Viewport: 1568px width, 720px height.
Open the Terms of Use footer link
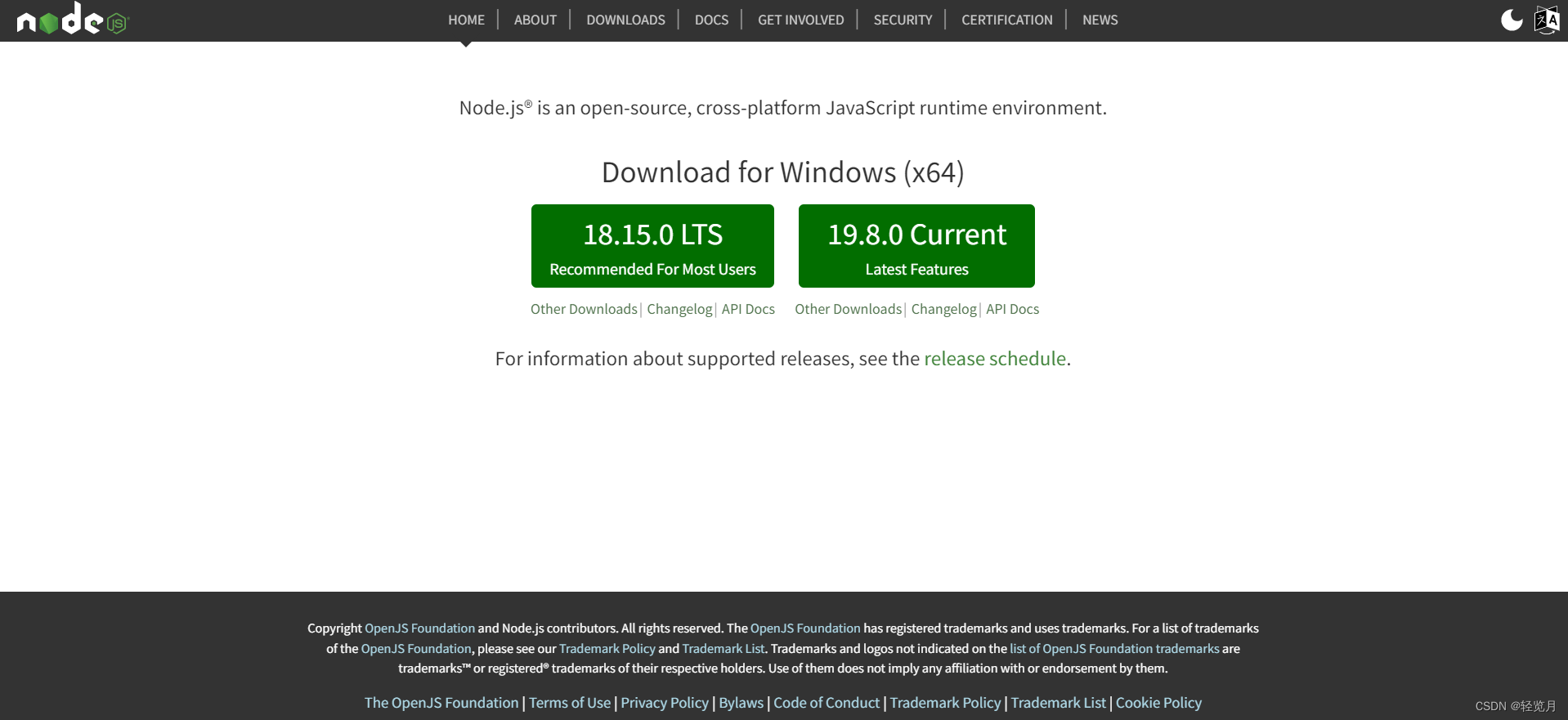click(570, 703)
